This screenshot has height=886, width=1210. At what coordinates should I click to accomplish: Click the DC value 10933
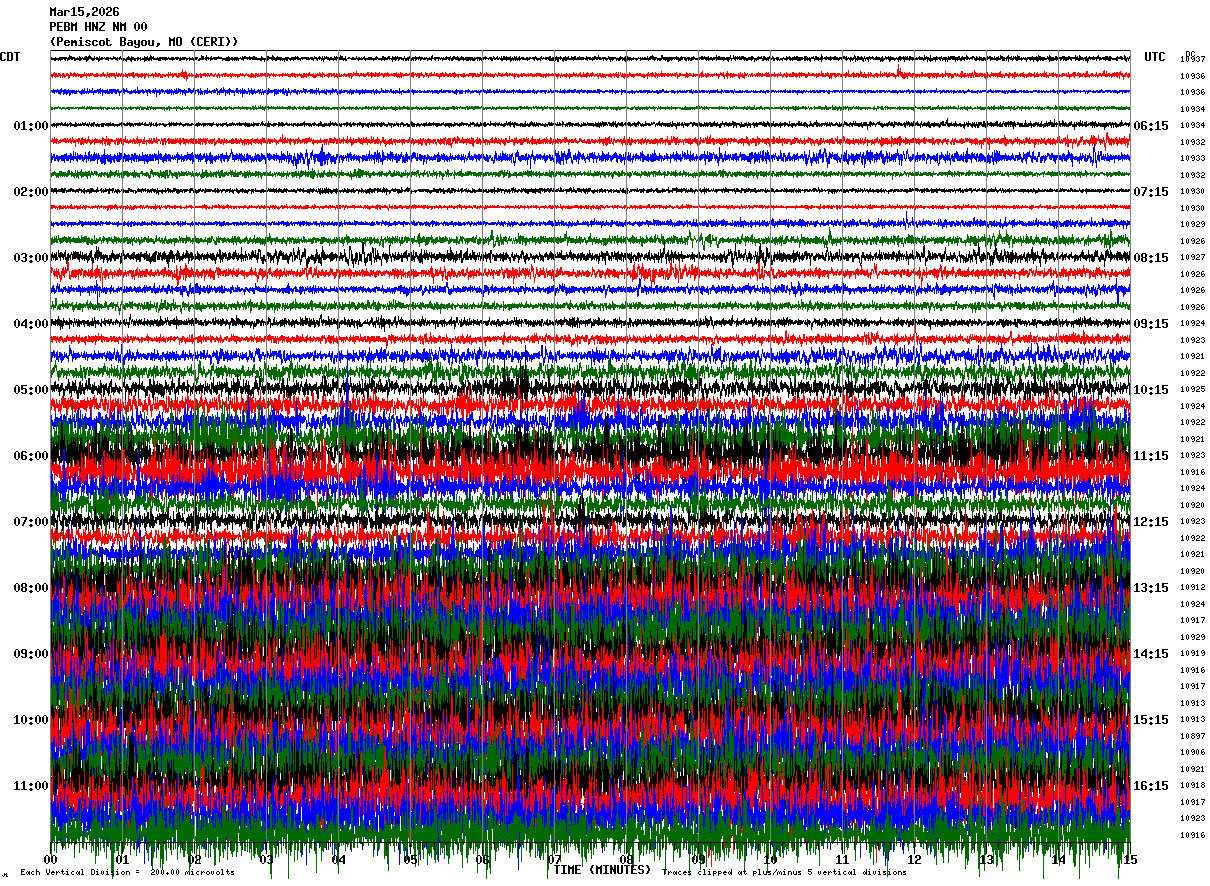point(1192,158)
